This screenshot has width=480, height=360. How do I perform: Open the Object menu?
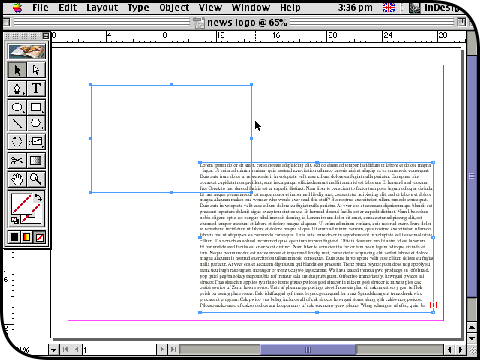[174, 7]
